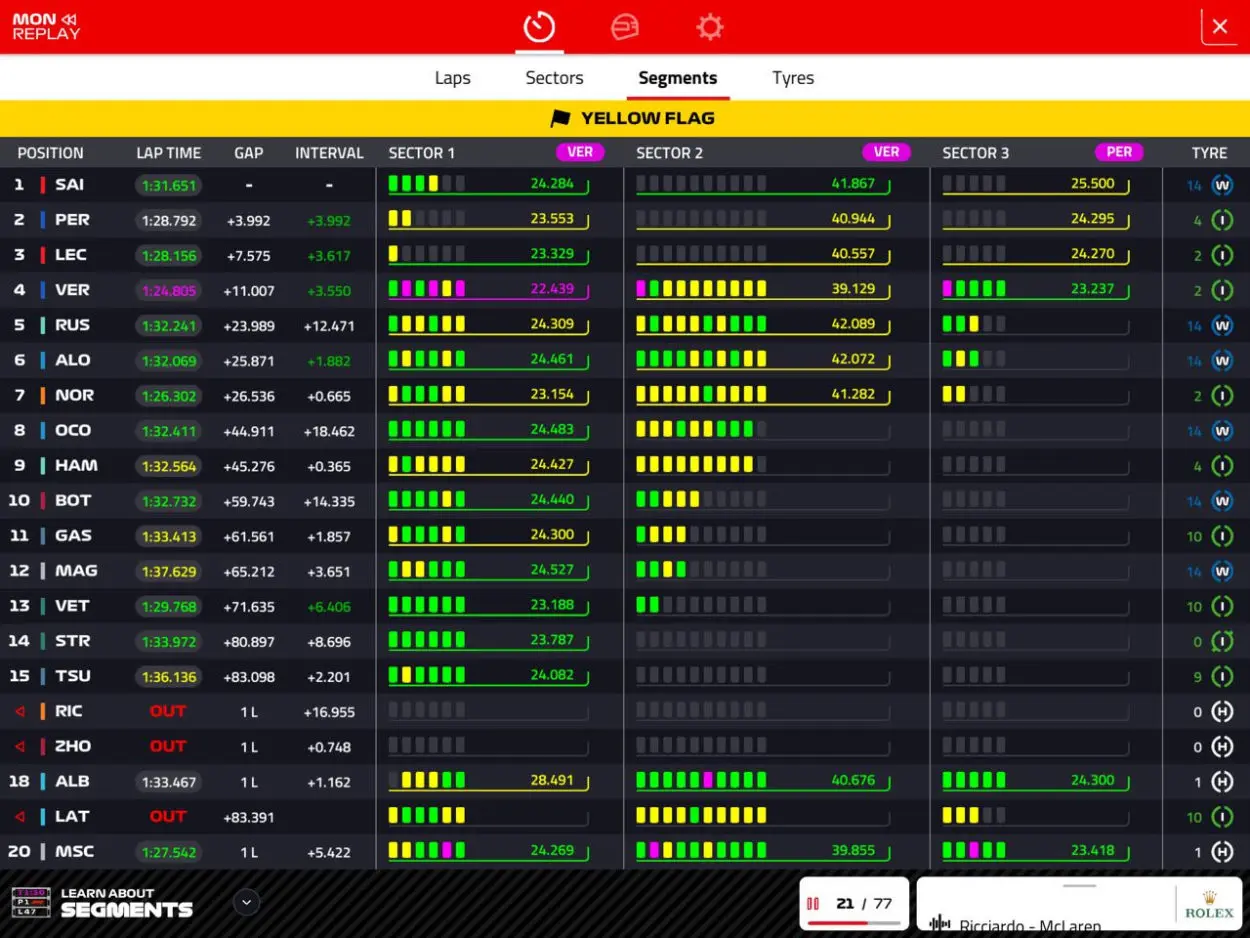Screen dimensions: 1250x938
Task: Open the Rolex sponsor logo
Action: pyautogui.click(x=1209, y=904)
